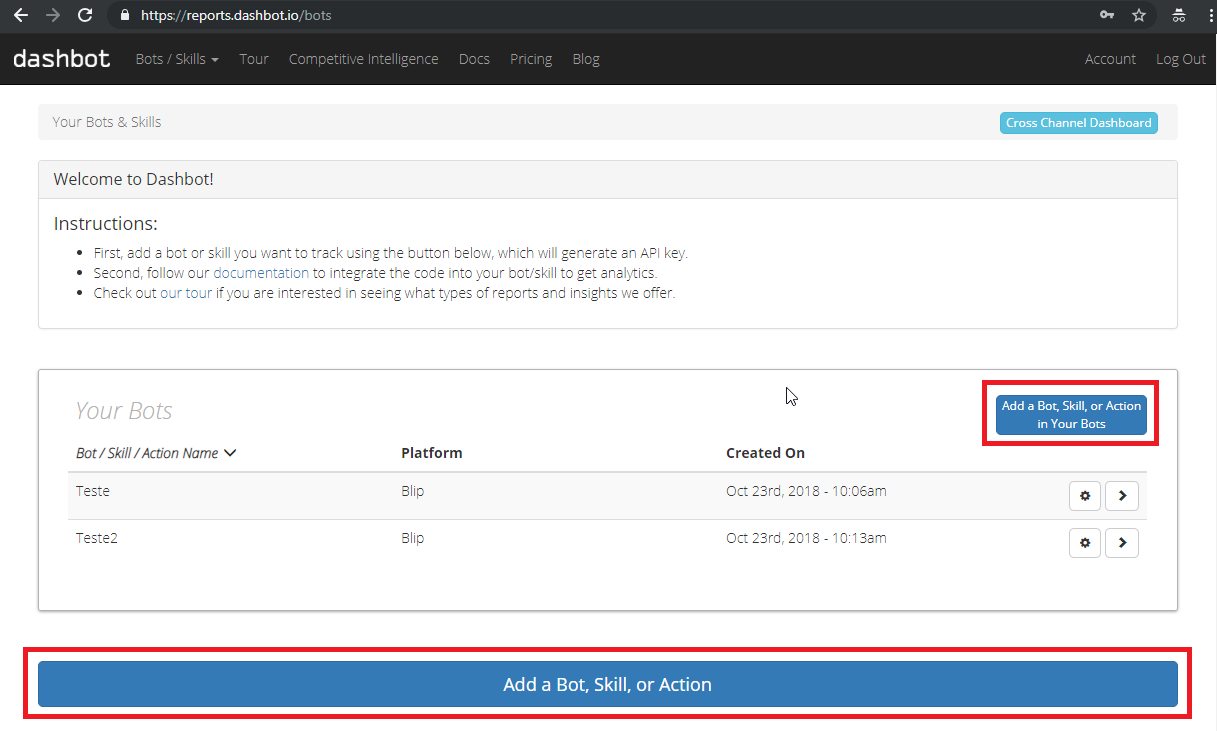Open settings gear for the Teste bot
The width and height of the screenshot is (1217, 731).
1085,495
